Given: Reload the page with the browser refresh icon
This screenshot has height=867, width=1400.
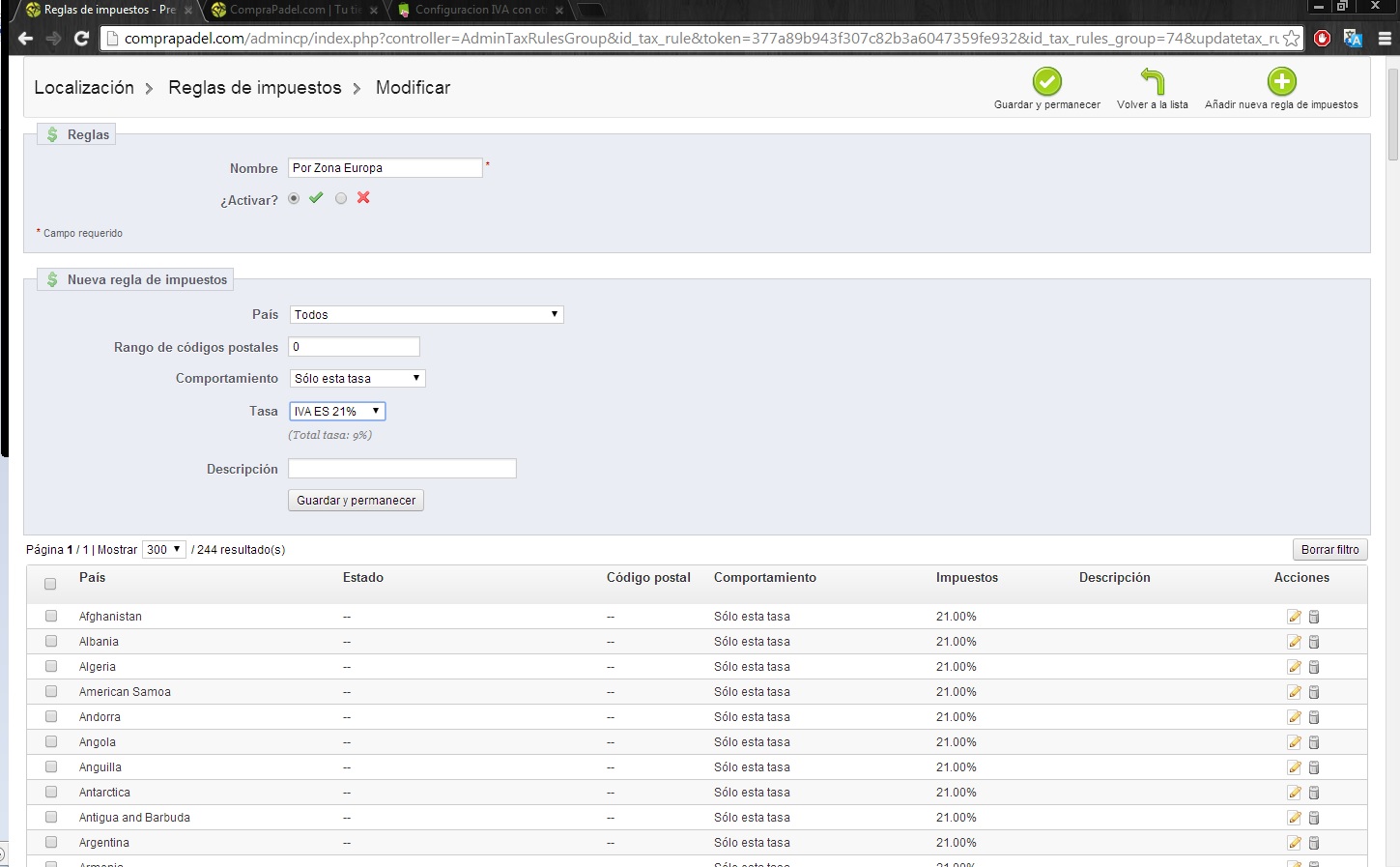Looking at the screenshot, I should tap(81, 39).
